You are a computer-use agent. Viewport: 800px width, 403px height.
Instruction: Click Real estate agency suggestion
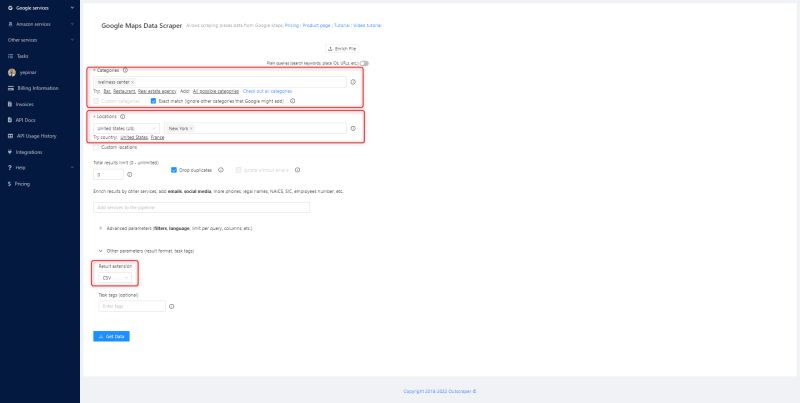click(157, 91)
